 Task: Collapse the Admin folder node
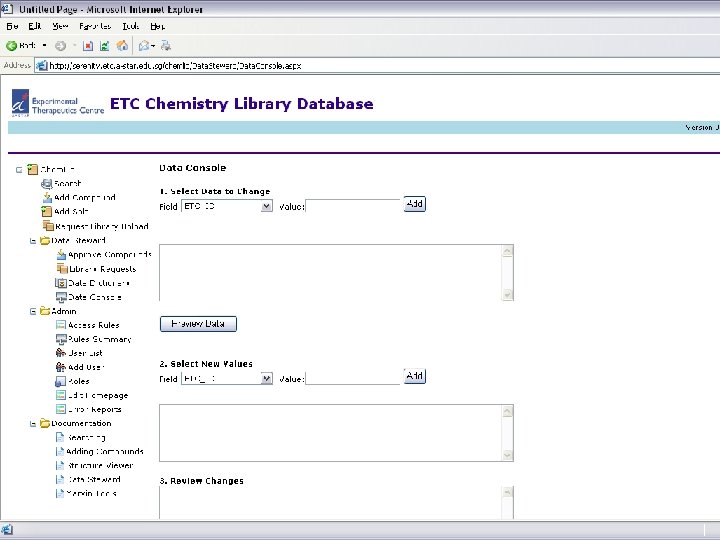click(x=33, y=311)
